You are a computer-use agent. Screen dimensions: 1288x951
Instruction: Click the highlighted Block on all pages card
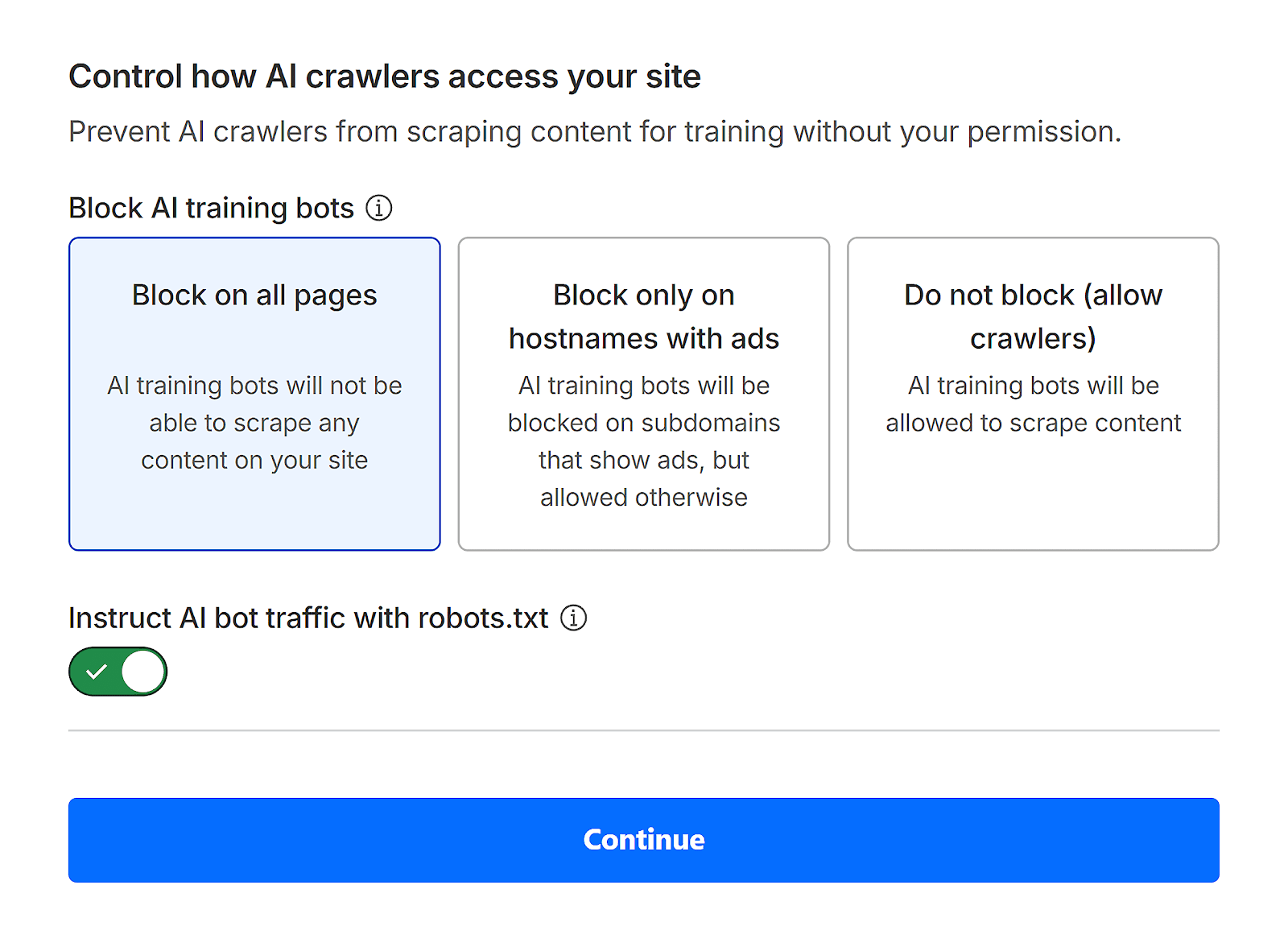click(254, 393)
